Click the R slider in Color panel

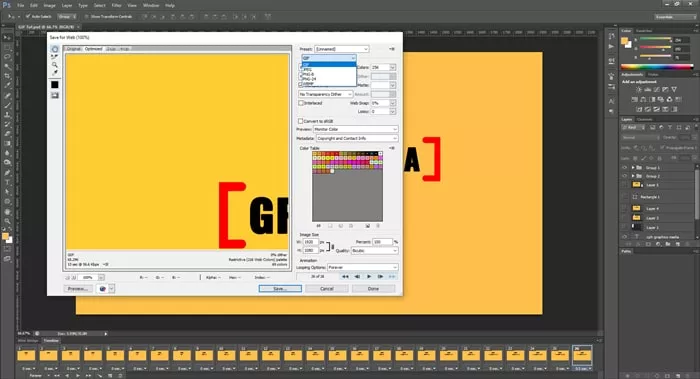[x=655, y=40]
